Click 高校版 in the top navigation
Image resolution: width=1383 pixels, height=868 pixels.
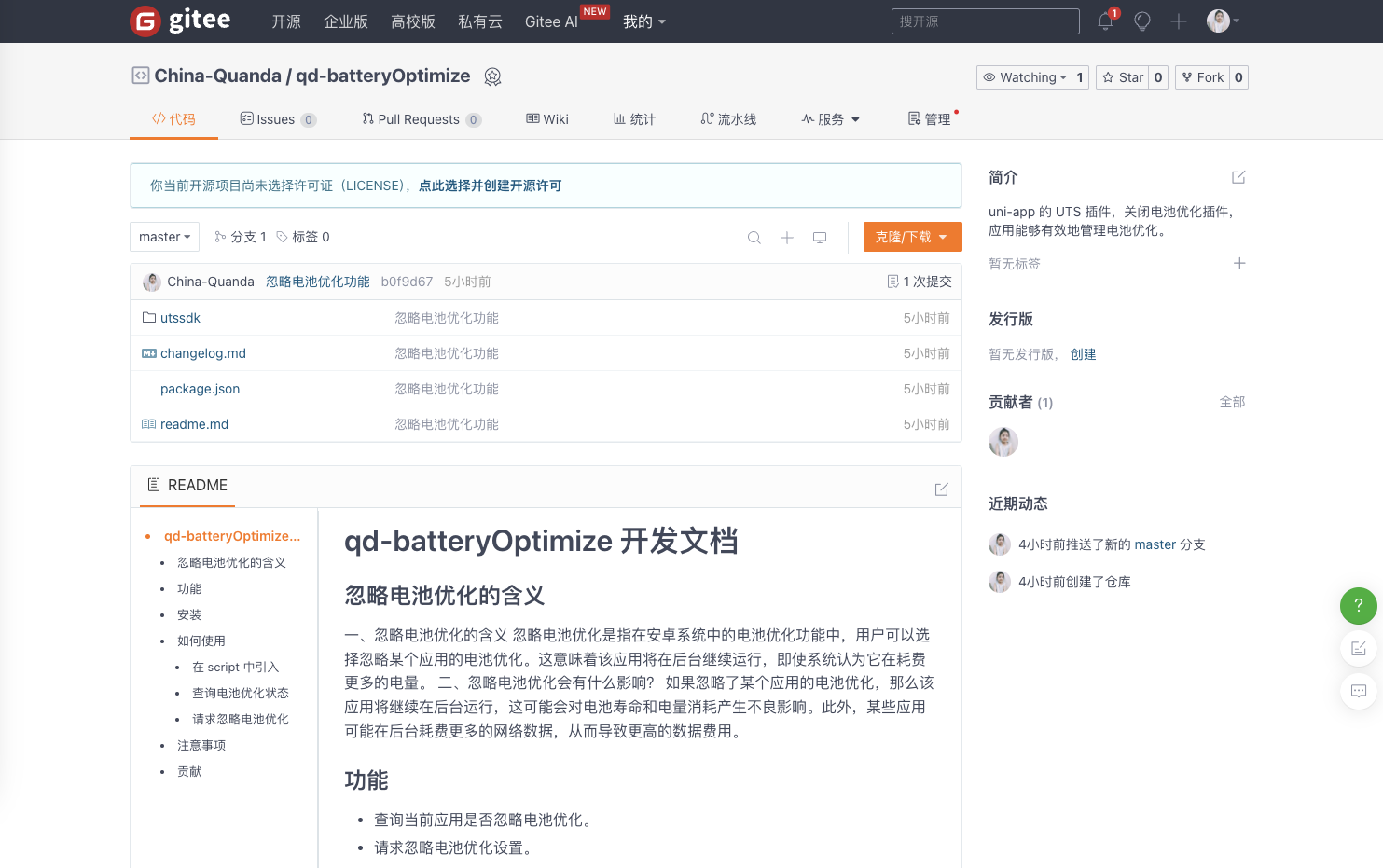(x=413, y=21)
